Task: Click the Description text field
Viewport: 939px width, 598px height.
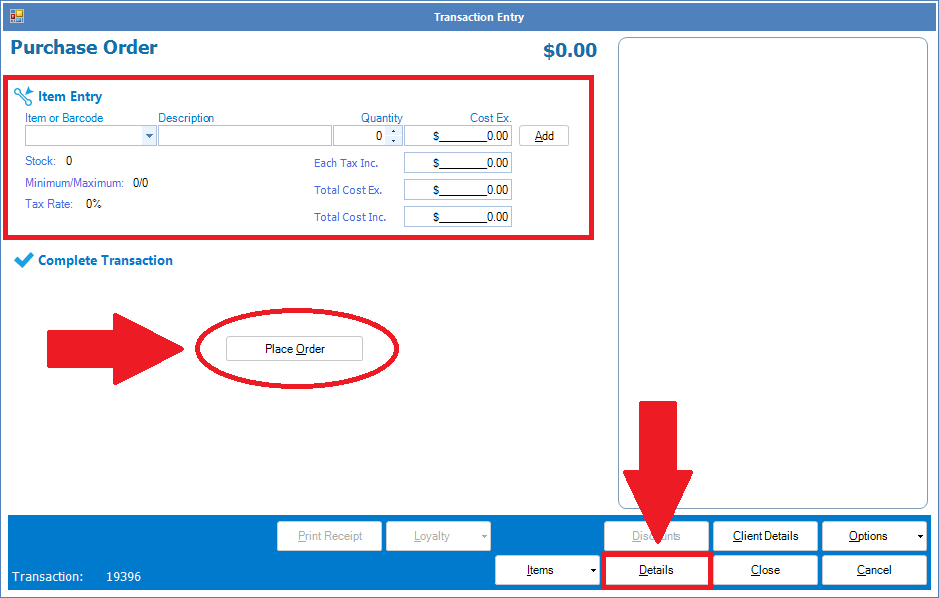Action: (x=244, y=136)
